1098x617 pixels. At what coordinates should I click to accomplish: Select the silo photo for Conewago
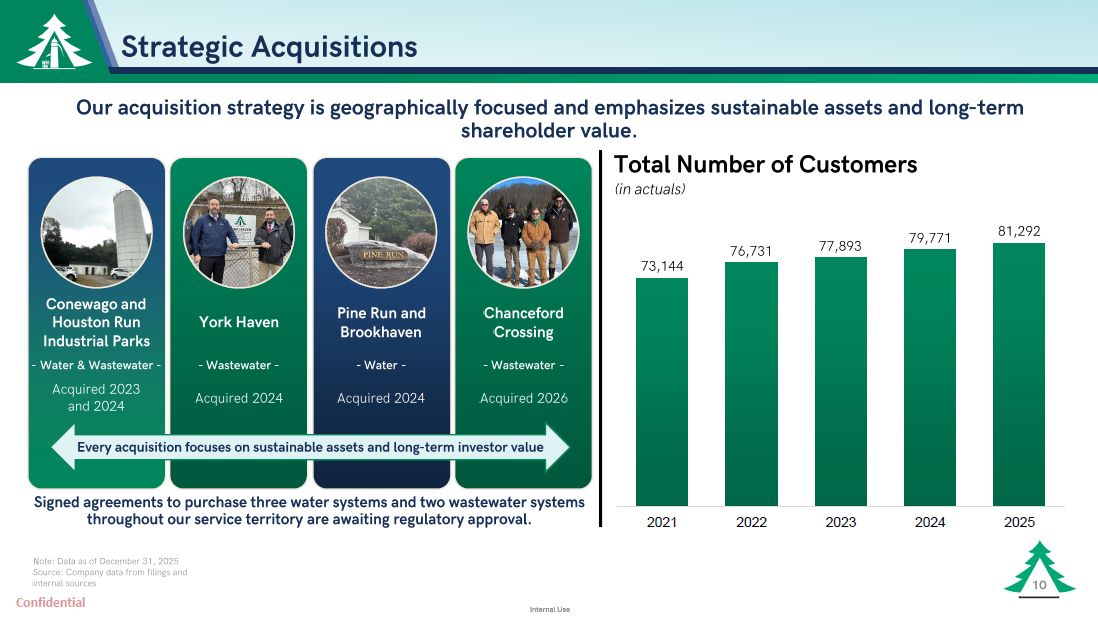point(96,232)
